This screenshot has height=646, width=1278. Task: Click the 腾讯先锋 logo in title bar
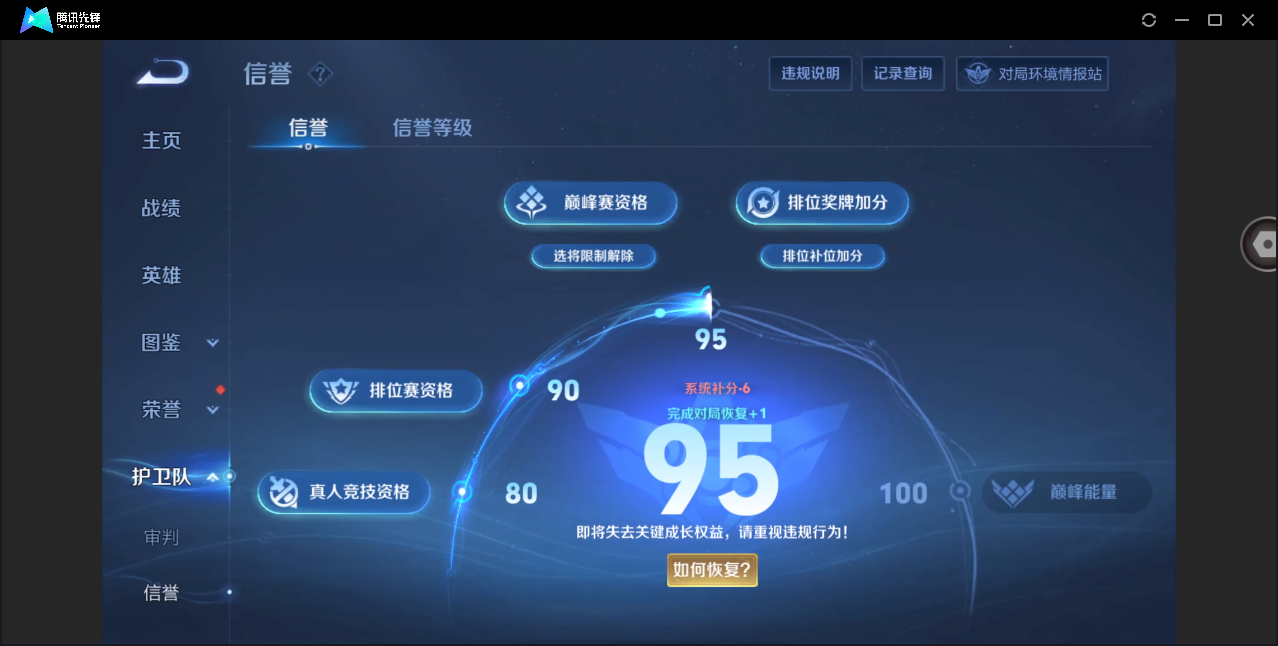[x=61, y=19]
